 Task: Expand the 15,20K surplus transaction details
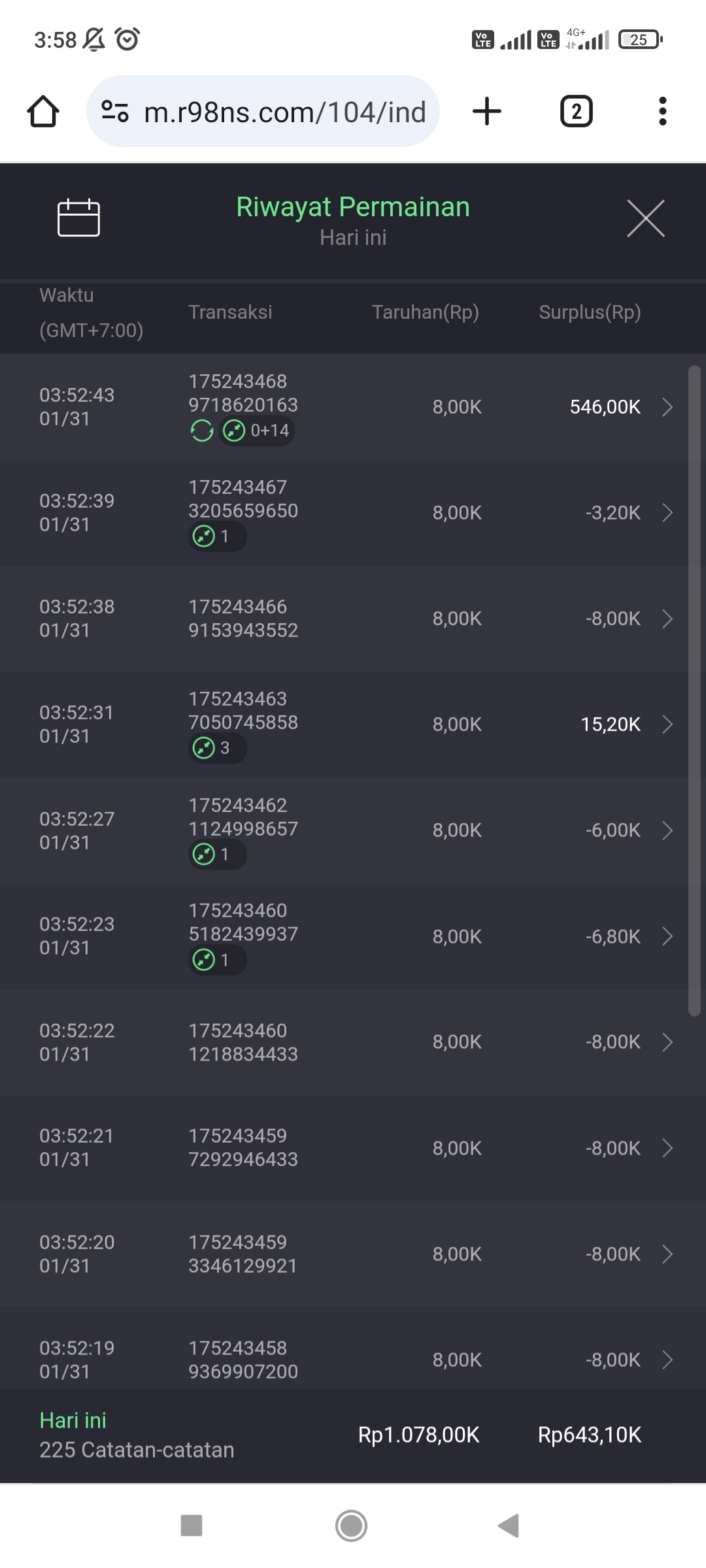pyautogui.click(x=667, y=725)
